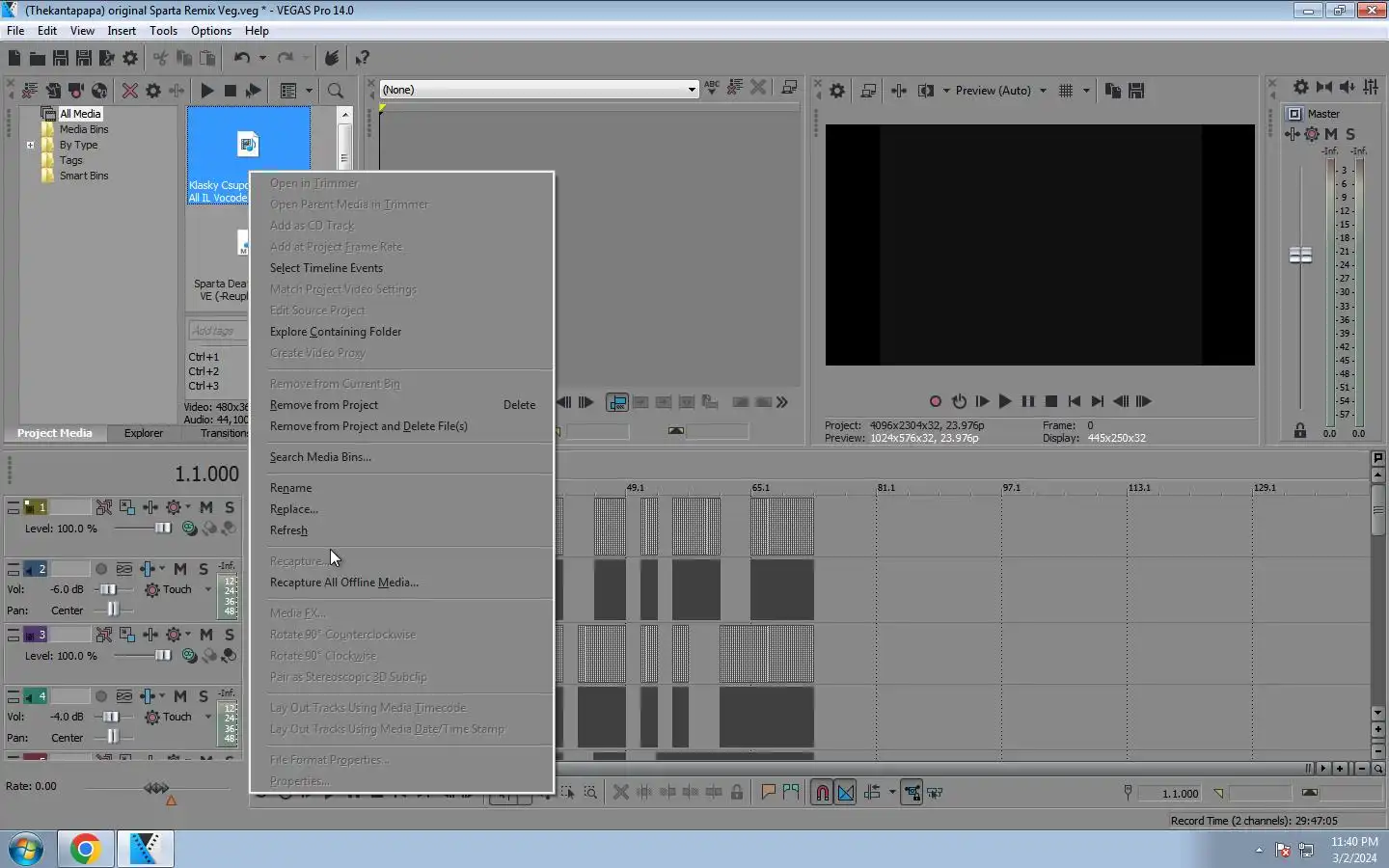Click the Record button under video preview
Screen dimensions: 1389x868
tap(935, 401)
